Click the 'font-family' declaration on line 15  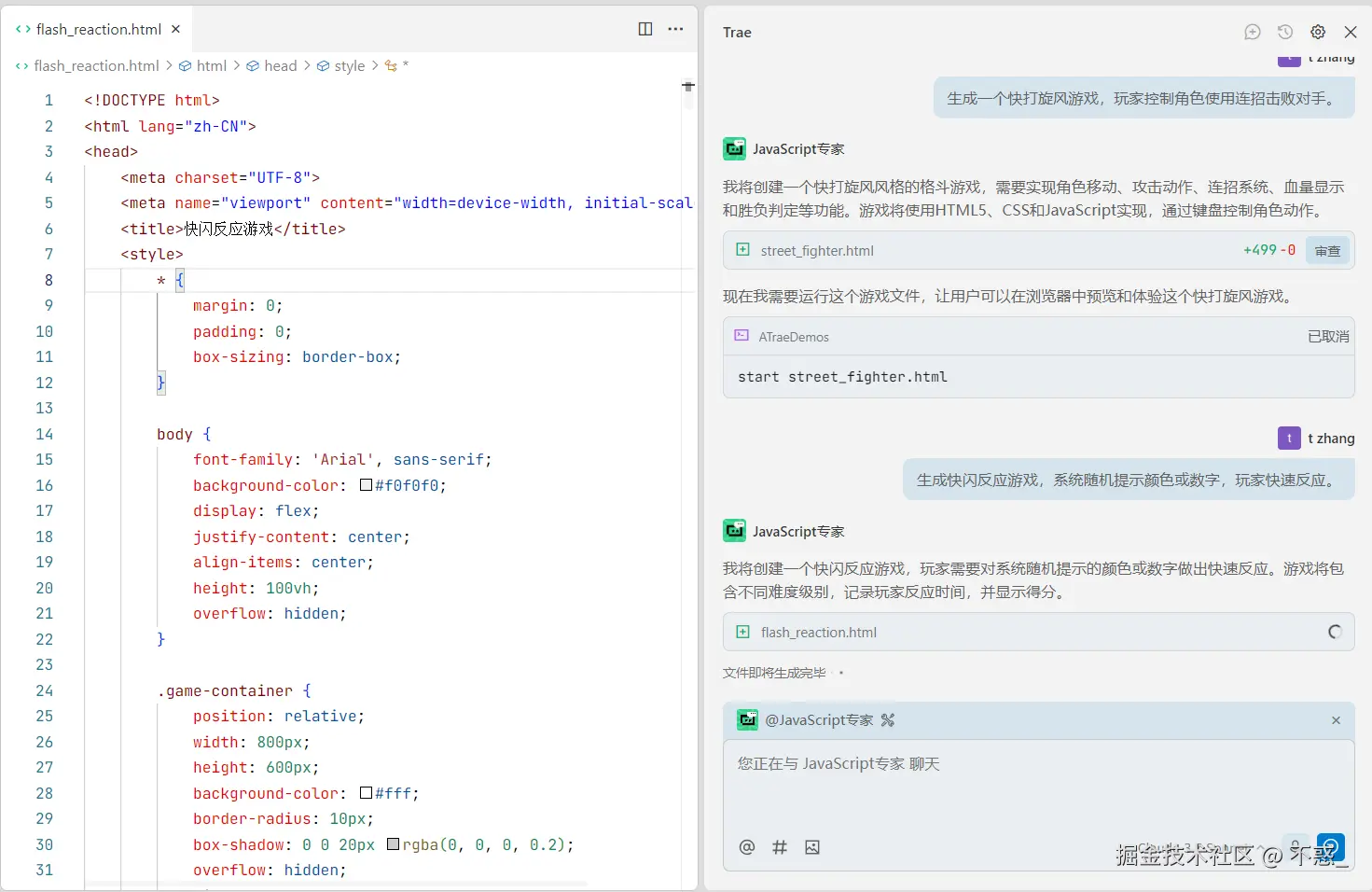341,459
